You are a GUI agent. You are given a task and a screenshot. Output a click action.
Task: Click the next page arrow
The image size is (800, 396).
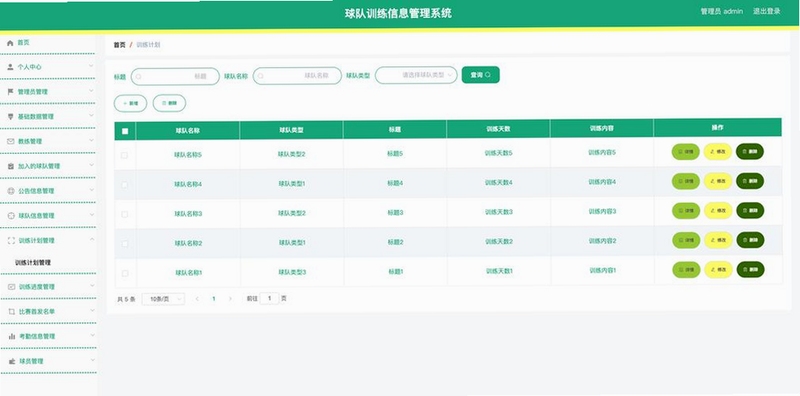tap(230, 299)
